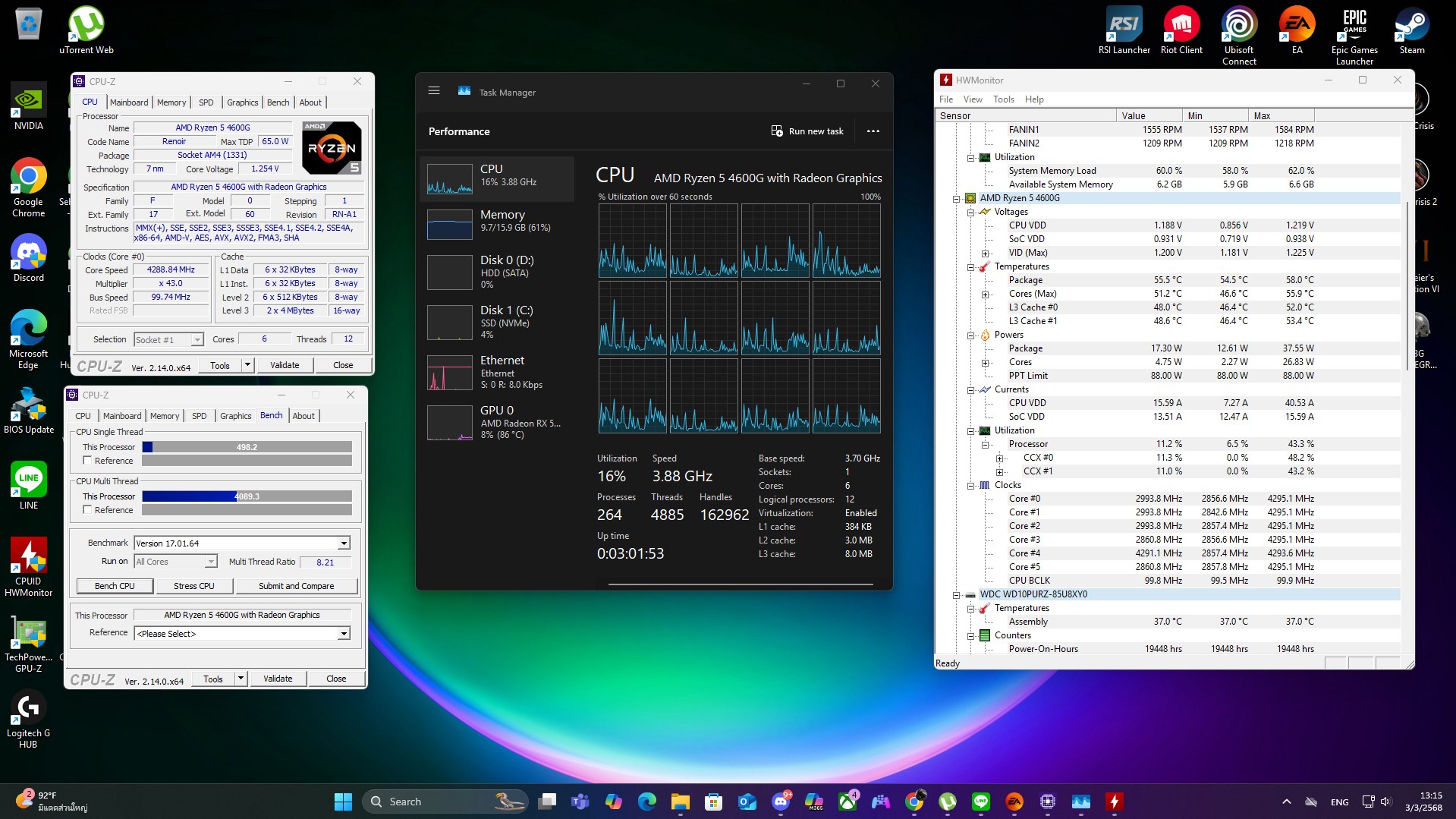This screenshot has height=819, width=1456.
Task: Collapse the Clocks node in HWMonitor
Action: click(x=970, y=486)
